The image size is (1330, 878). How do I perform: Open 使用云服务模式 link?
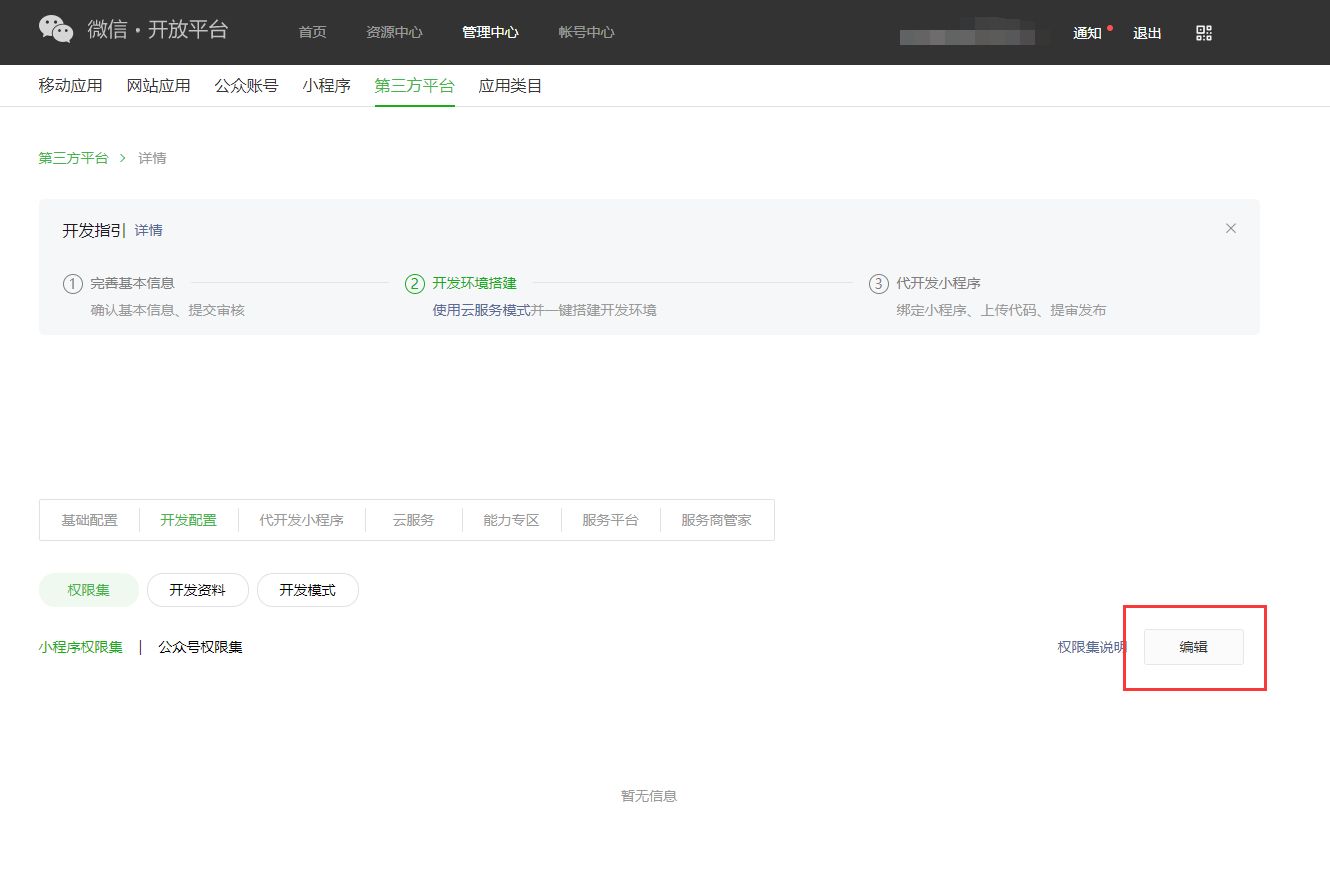[481, 310]
